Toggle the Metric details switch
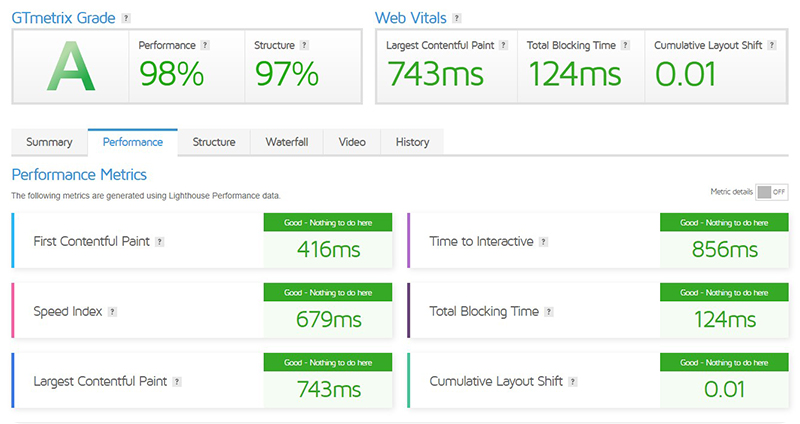Screen dimensions: 800x424 pyautogui.click(x=771, y=192)
